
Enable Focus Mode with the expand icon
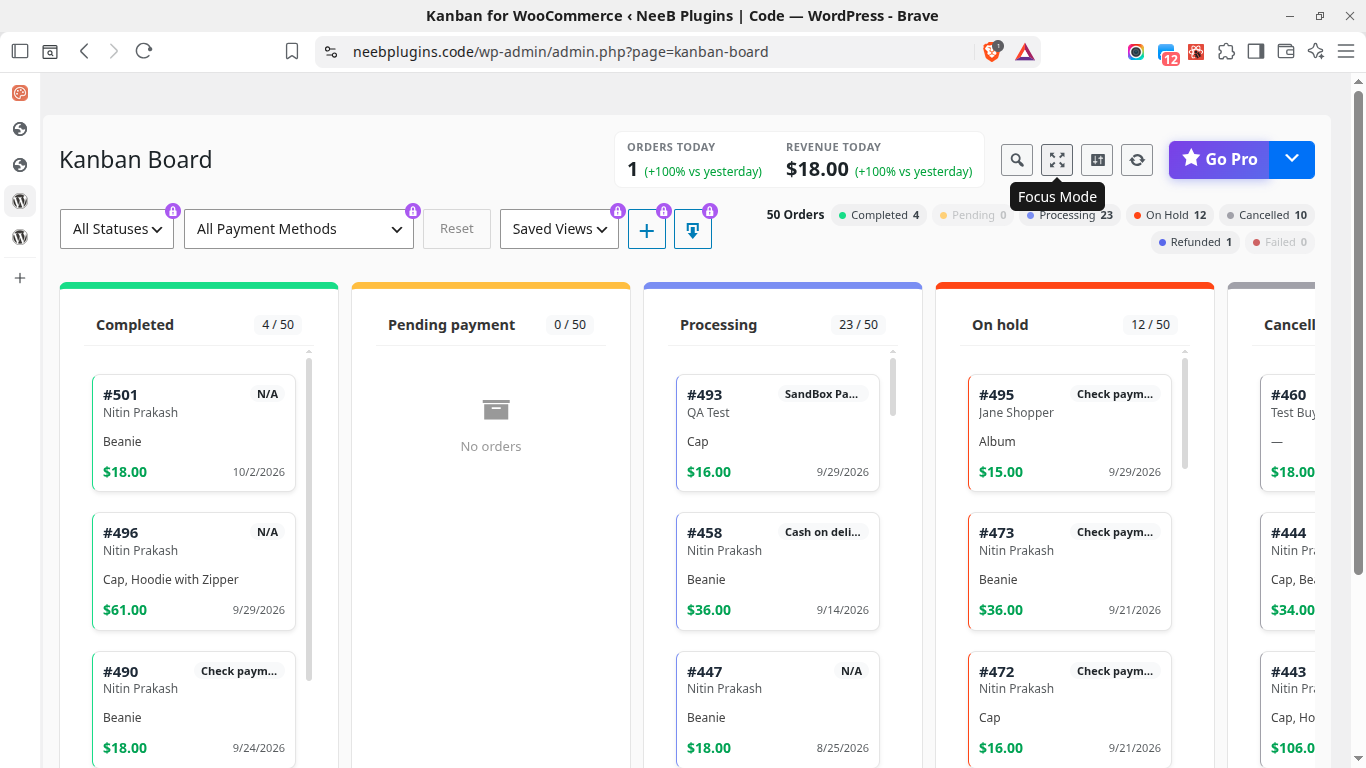coord(1057,160)
